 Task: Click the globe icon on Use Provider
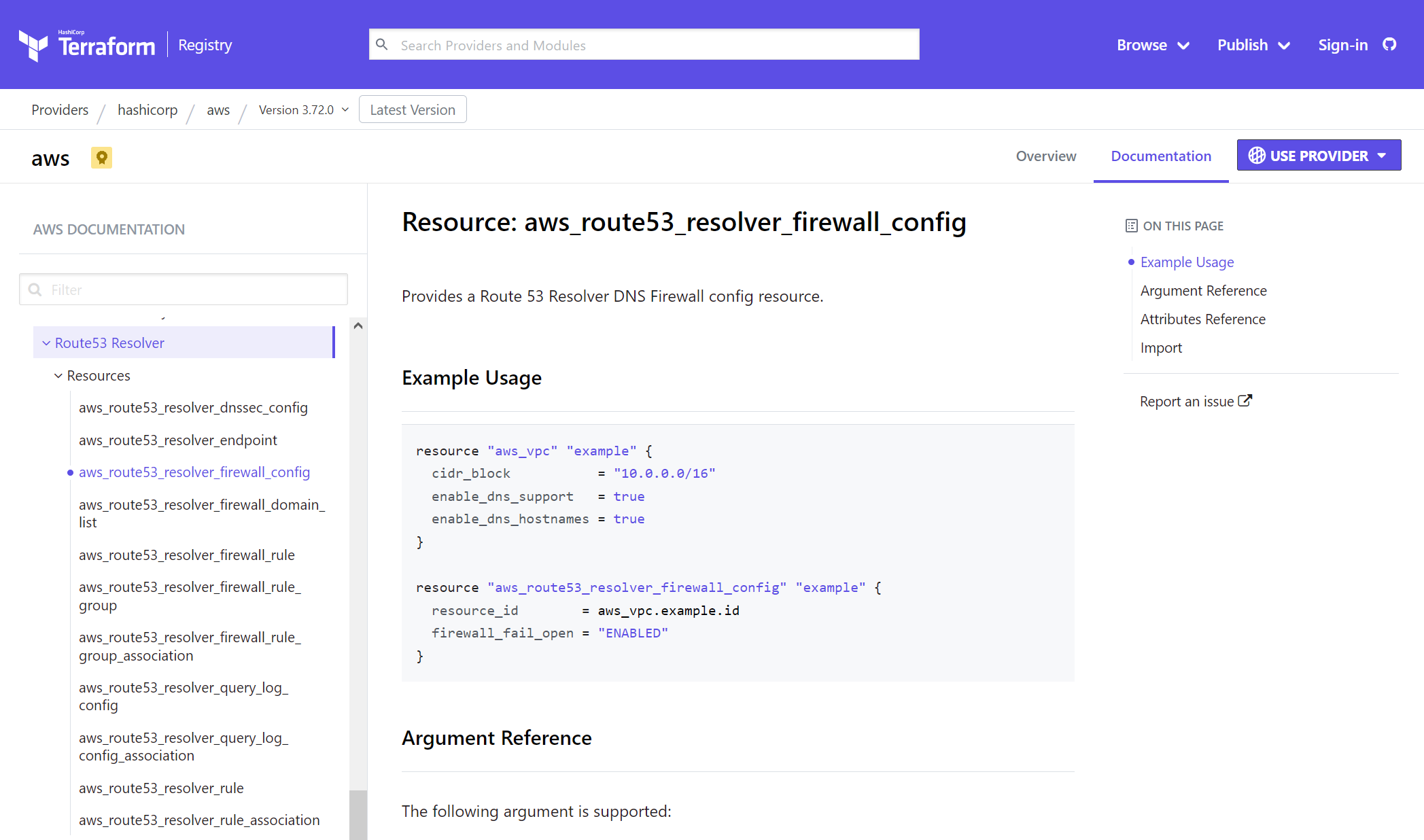(1256, 156)
